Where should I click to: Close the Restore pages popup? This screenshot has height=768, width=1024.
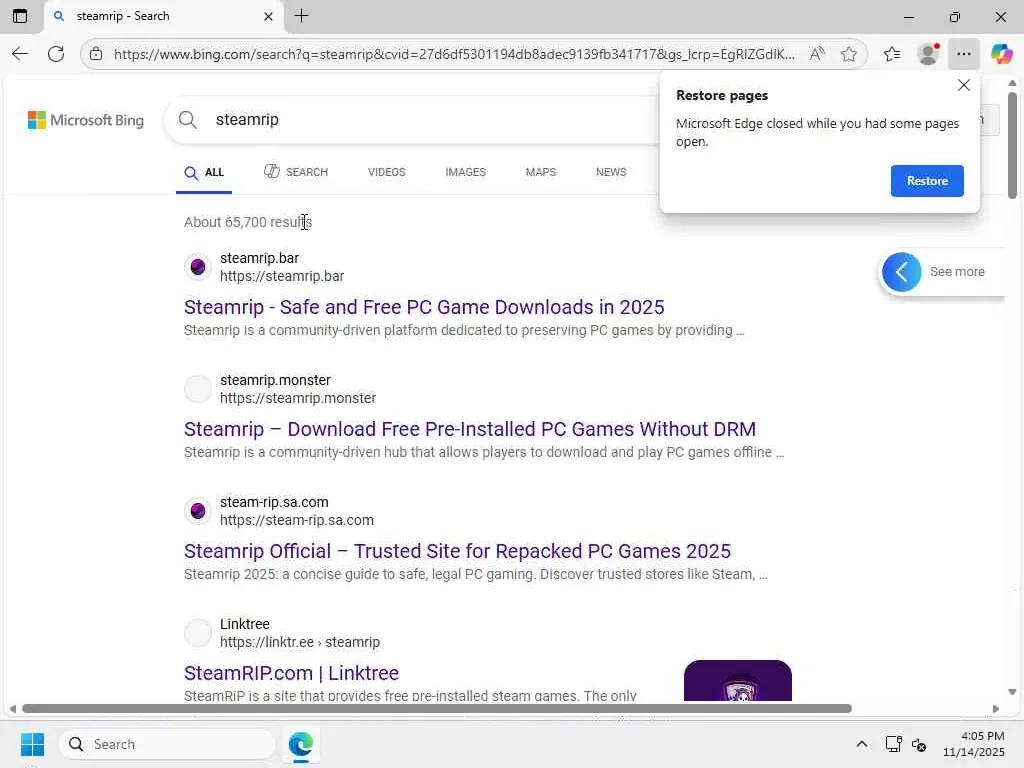(964, 86)
